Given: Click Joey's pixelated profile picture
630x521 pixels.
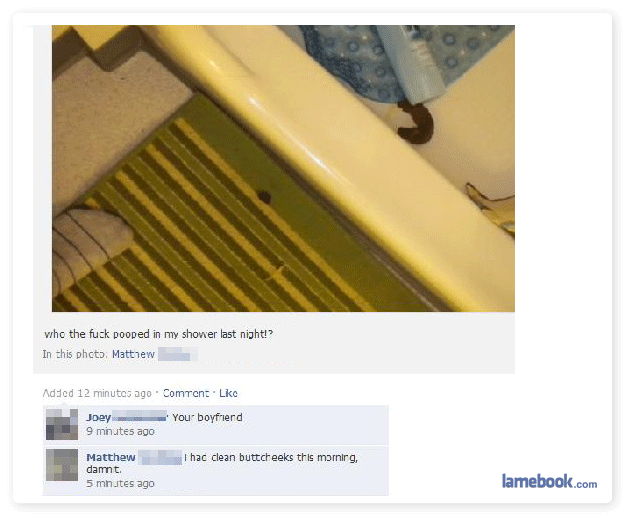Looking at the screenshot, I should (x=62, y=425).
